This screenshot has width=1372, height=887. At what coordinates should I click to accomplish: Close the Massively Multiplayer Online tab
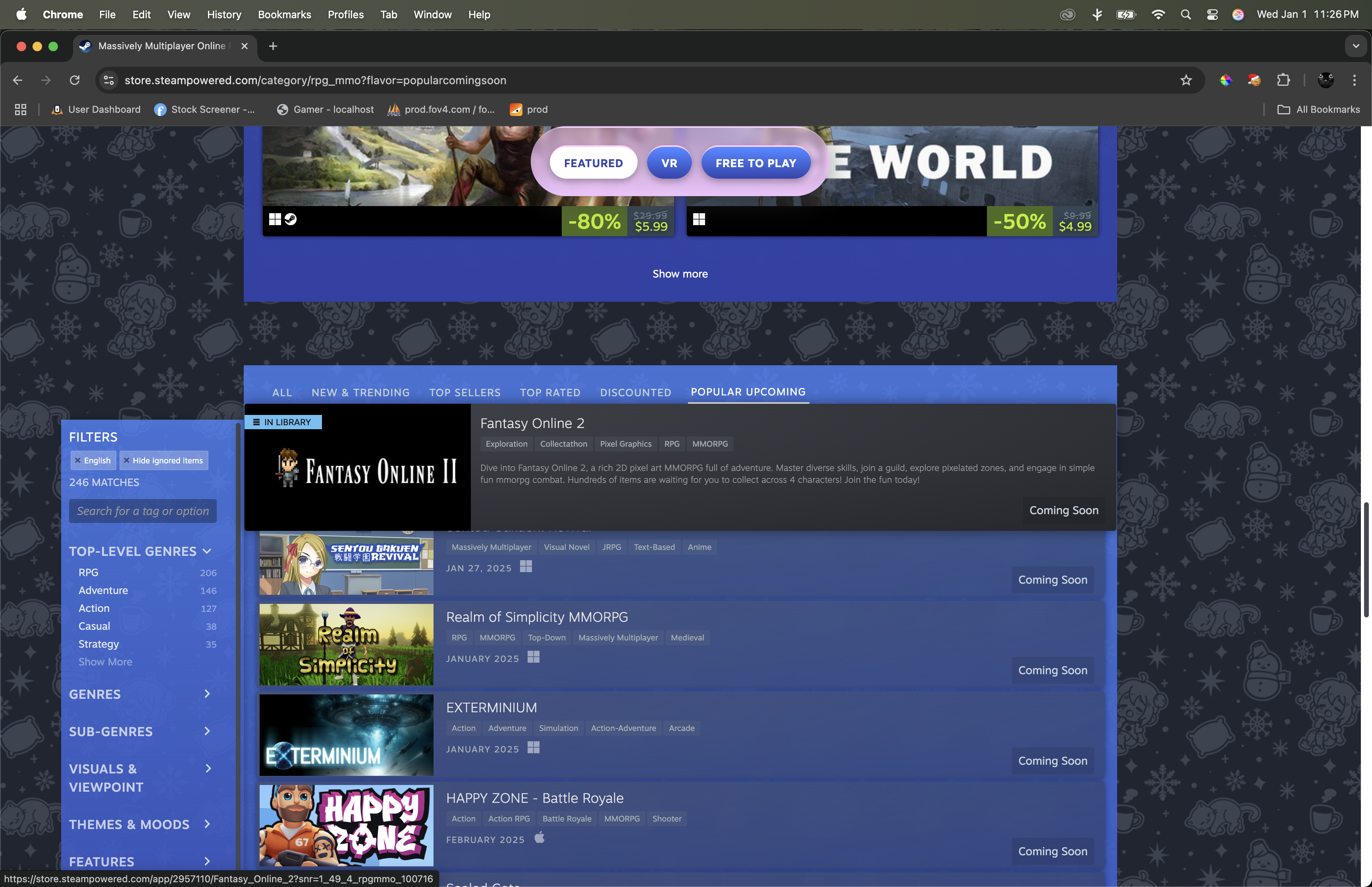pos(245,46)
